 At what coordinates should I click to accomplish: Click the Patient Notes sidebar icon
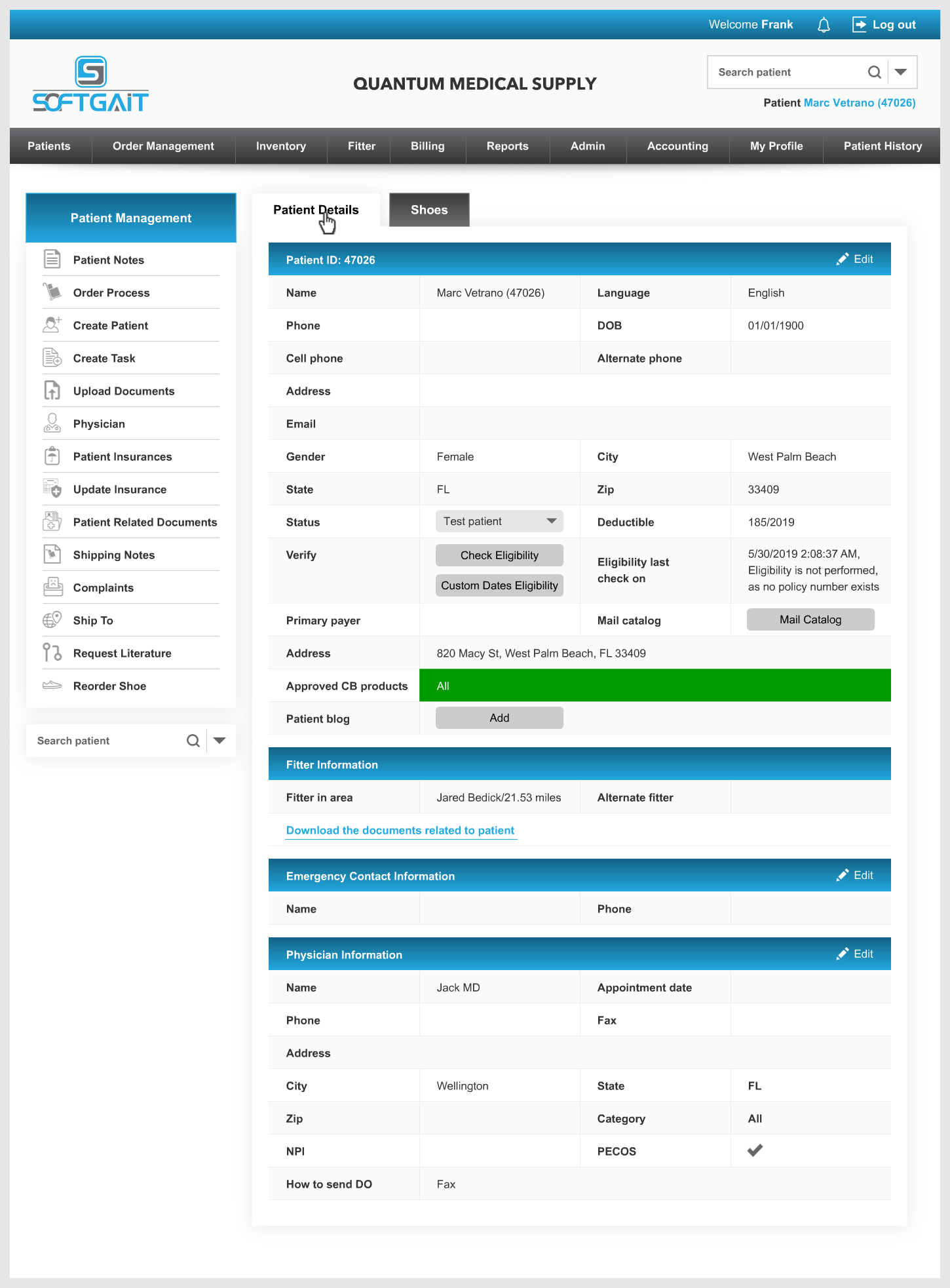52,260
